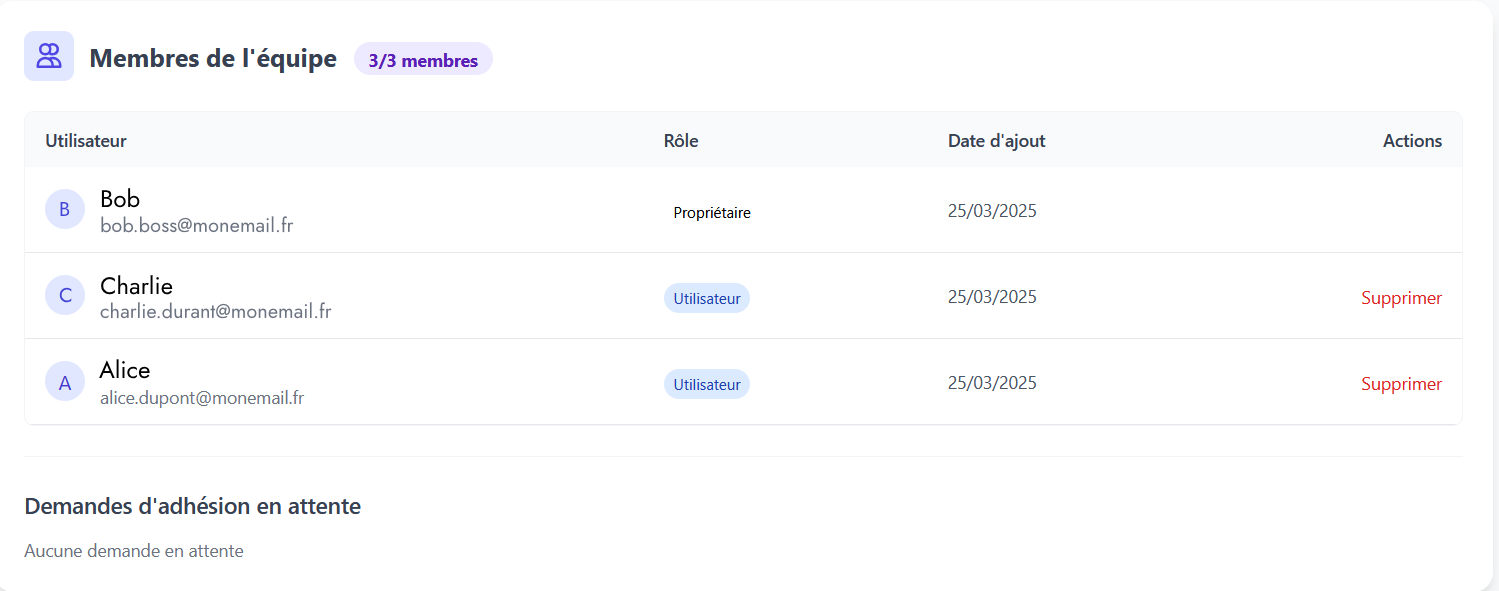Click the Utilisateur column header

(x=86, y=141)
